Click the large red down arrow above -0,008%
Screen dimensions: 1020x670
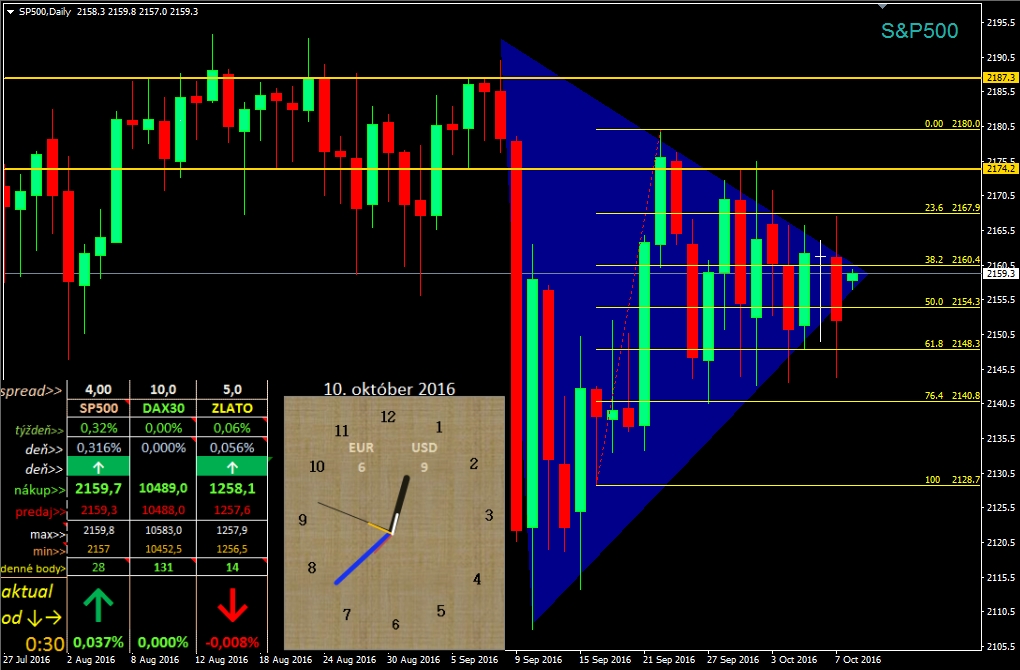[x=232, y=608]
